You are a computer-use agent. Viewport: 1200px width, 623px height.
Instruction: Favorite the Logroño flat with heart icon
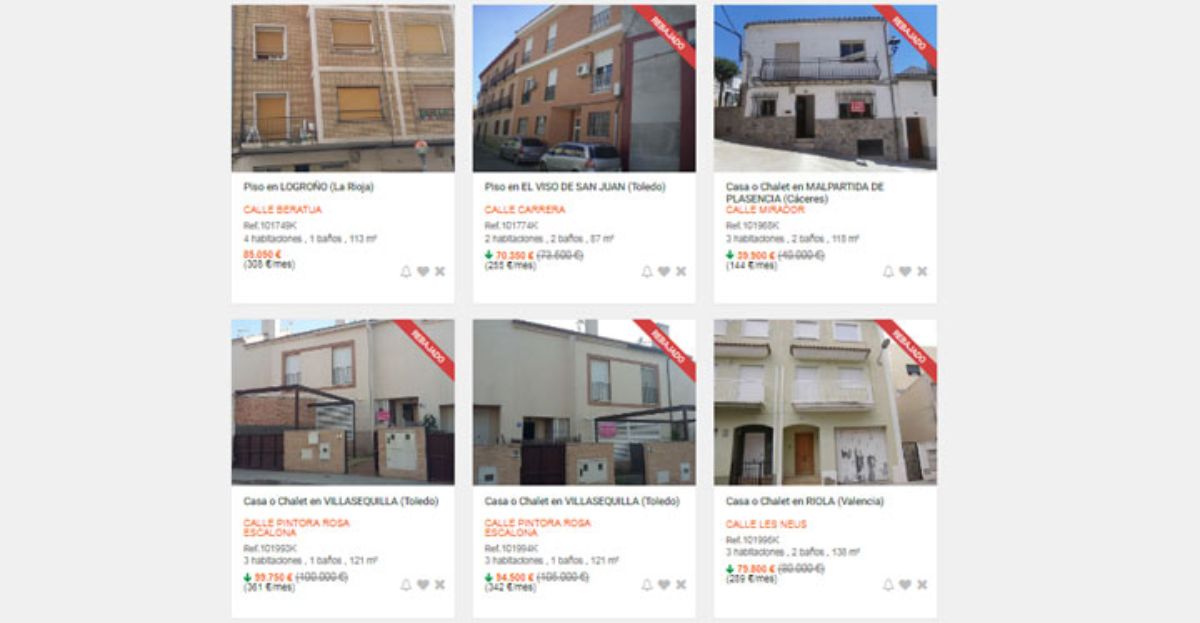click(423, 271)
